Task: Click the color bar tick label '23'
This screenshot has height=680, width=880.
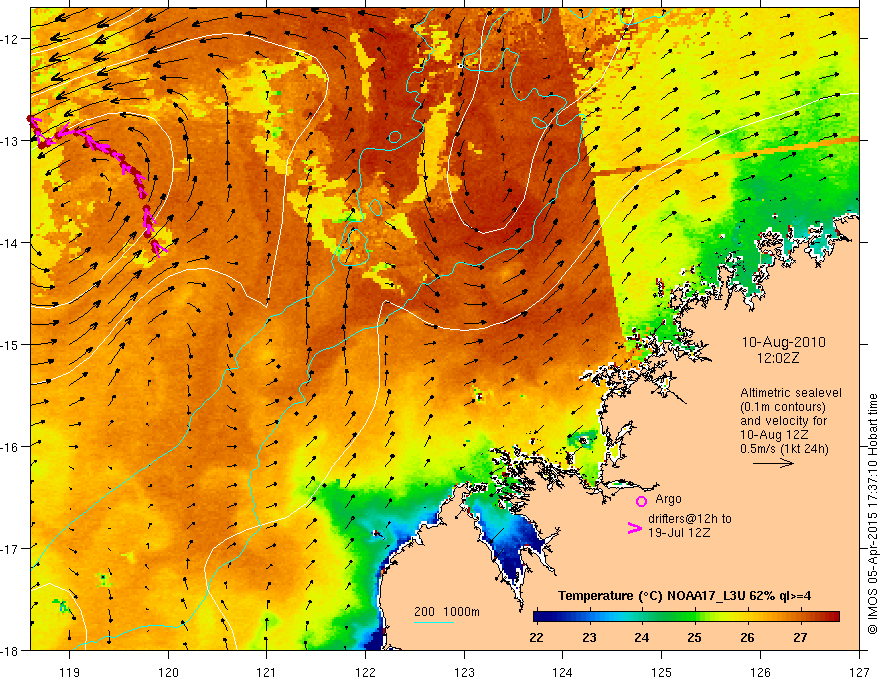Action: click(589, 637)
